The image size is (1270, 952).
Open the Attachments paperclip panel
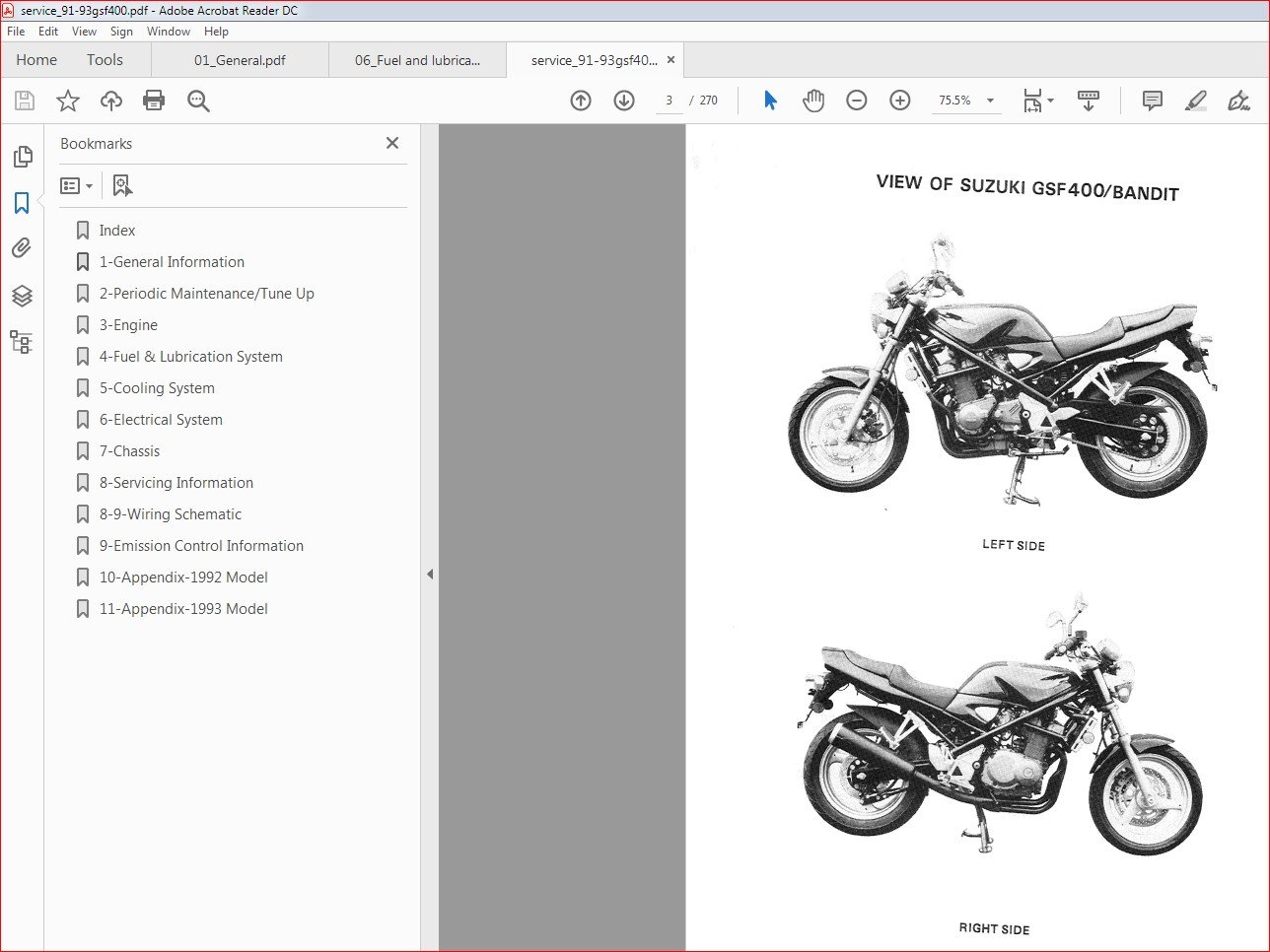pos(22,248)
